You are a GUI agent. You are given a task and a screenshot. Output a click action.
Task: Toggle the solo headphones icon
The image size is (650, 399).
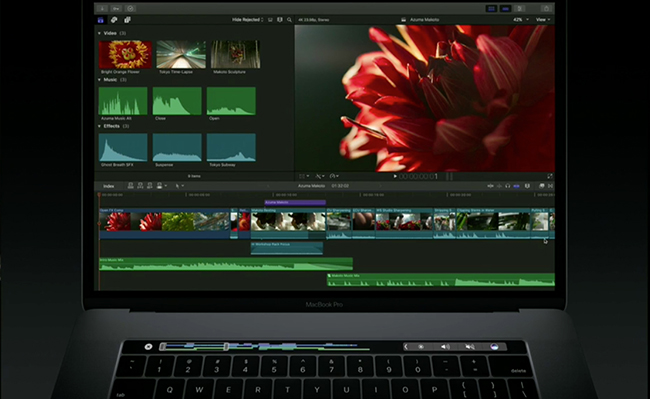pos(507,186)
